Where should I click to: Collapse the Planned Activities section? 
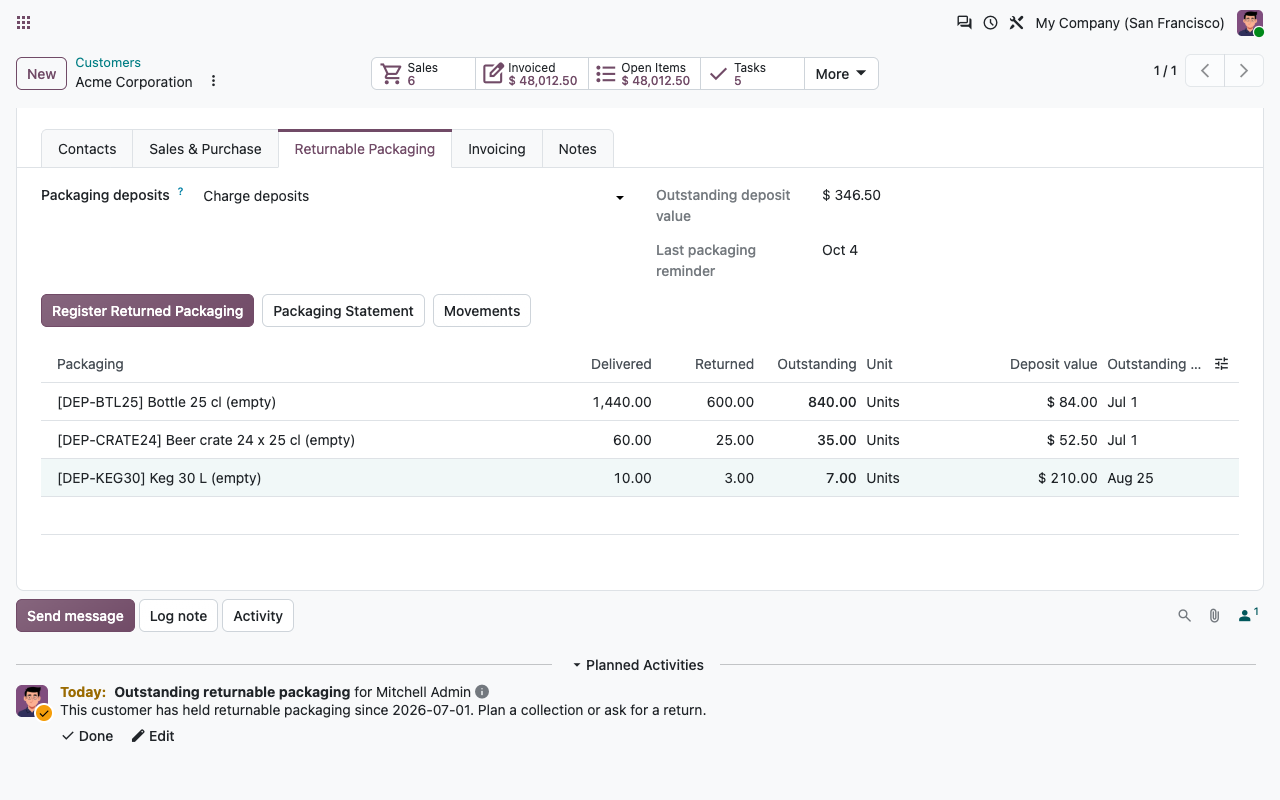point(638,665)
